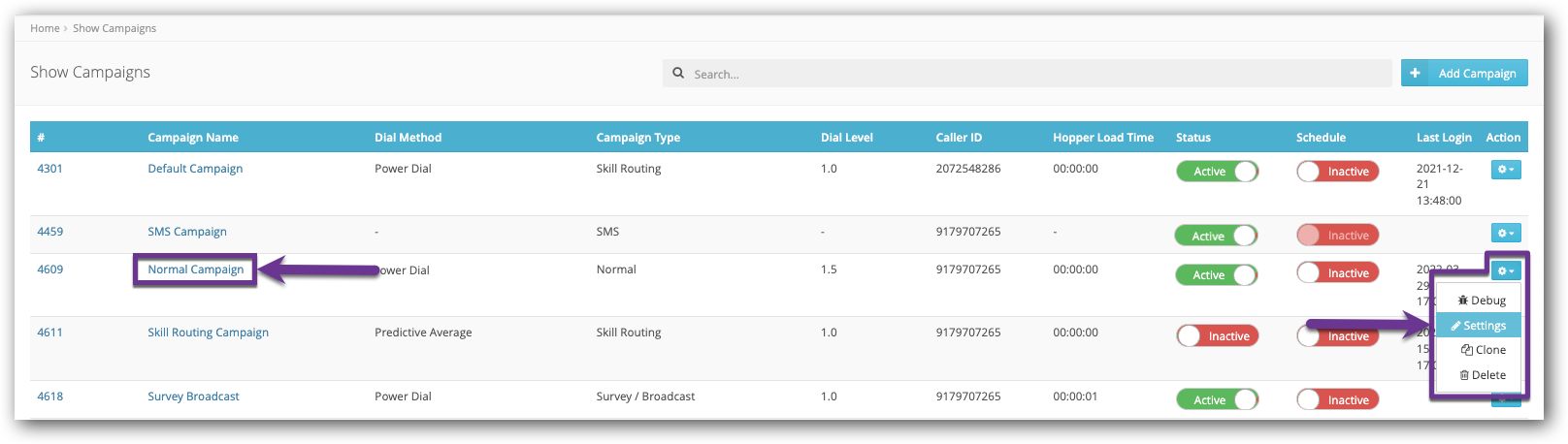Toggle Default Campaign status switch

[x=1217, y=172]
